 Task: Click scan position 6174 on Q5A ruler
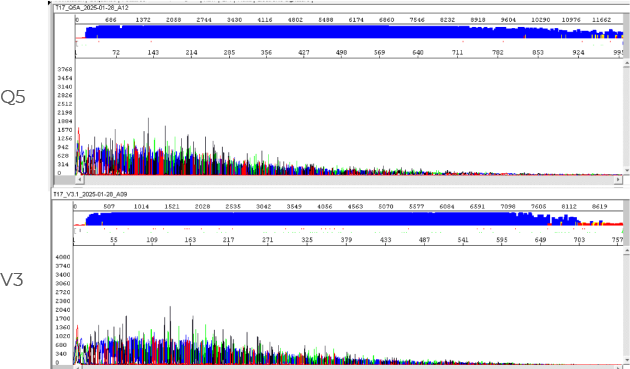coord(356,20)
